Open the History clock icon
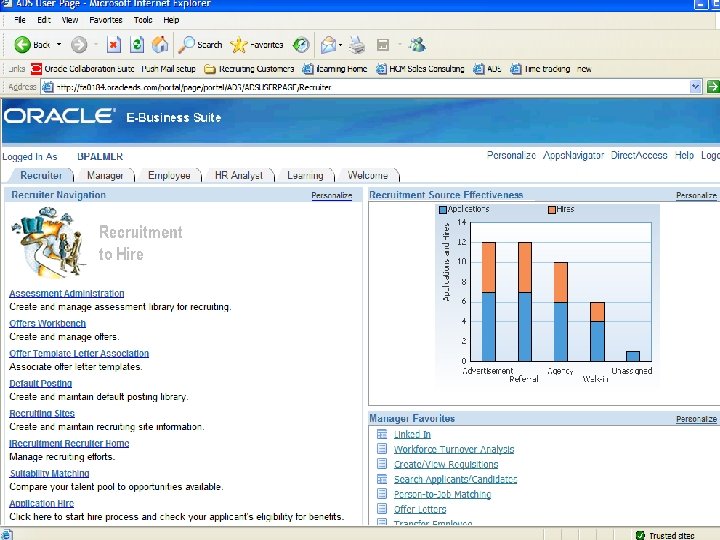This screenshot has height=540, width=720. pos(301,45)
